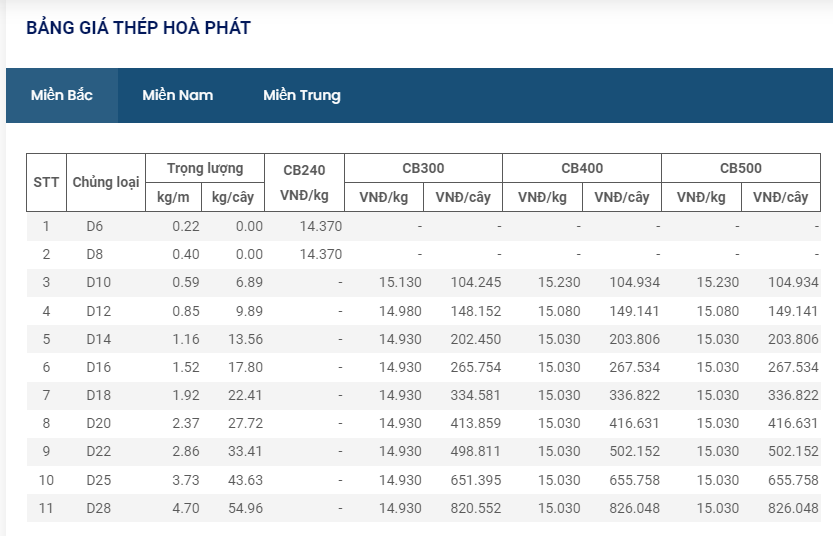Screen dimensions: 833x536
Task: Click the Chủng loại column header
Action: coord(105,182)
